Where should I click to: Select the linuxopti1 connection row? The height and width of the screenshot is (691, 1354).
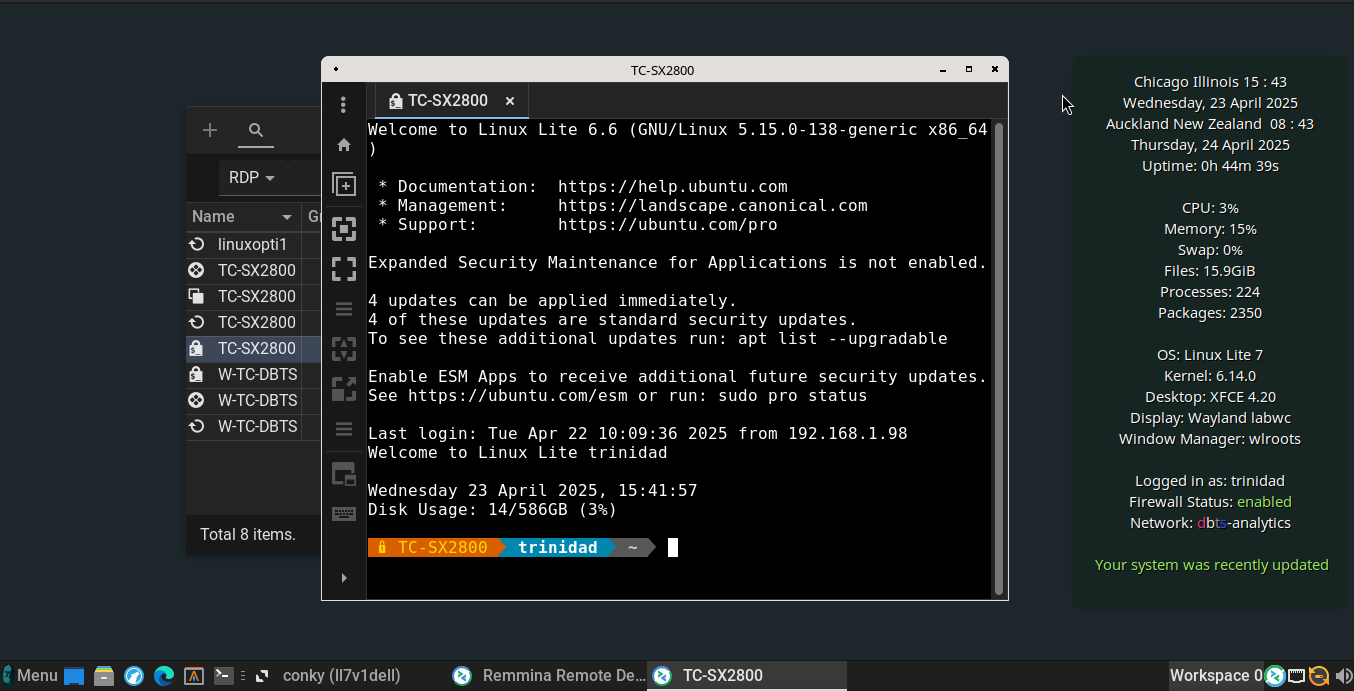[253, 244]
